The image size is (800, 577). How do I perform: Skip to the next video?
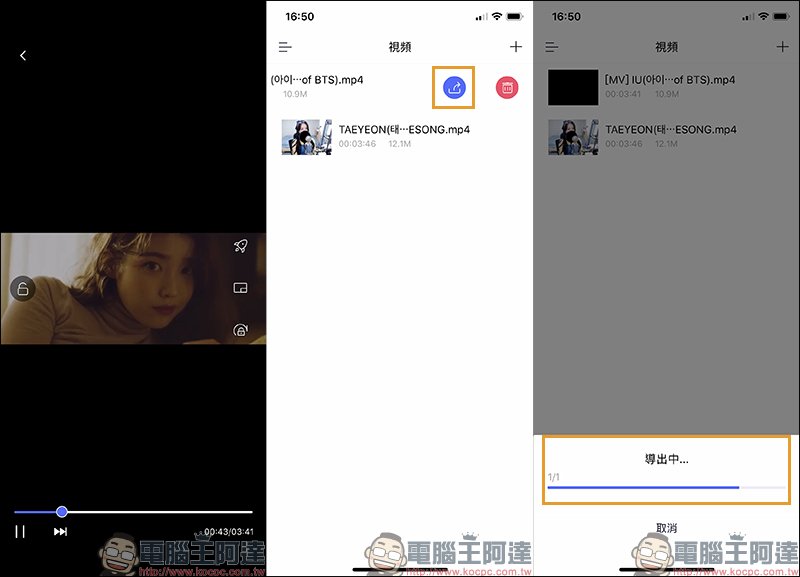tap(60, 532)
